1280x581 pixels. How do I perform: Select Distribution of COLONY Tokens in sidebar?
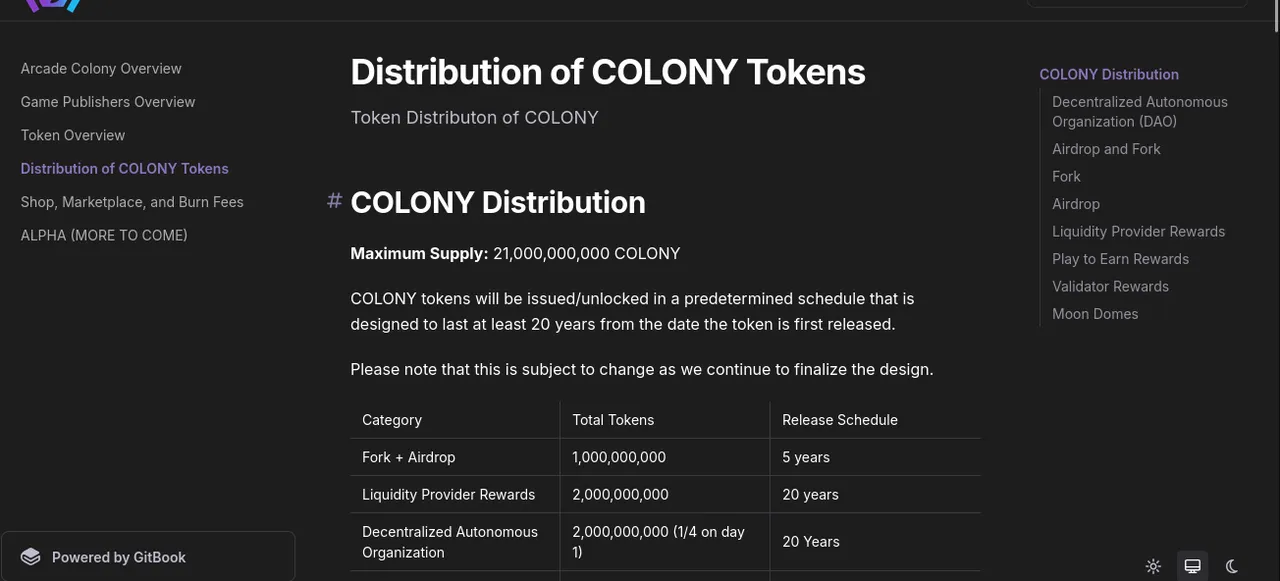pyautogui.click(x=125, y=168)
